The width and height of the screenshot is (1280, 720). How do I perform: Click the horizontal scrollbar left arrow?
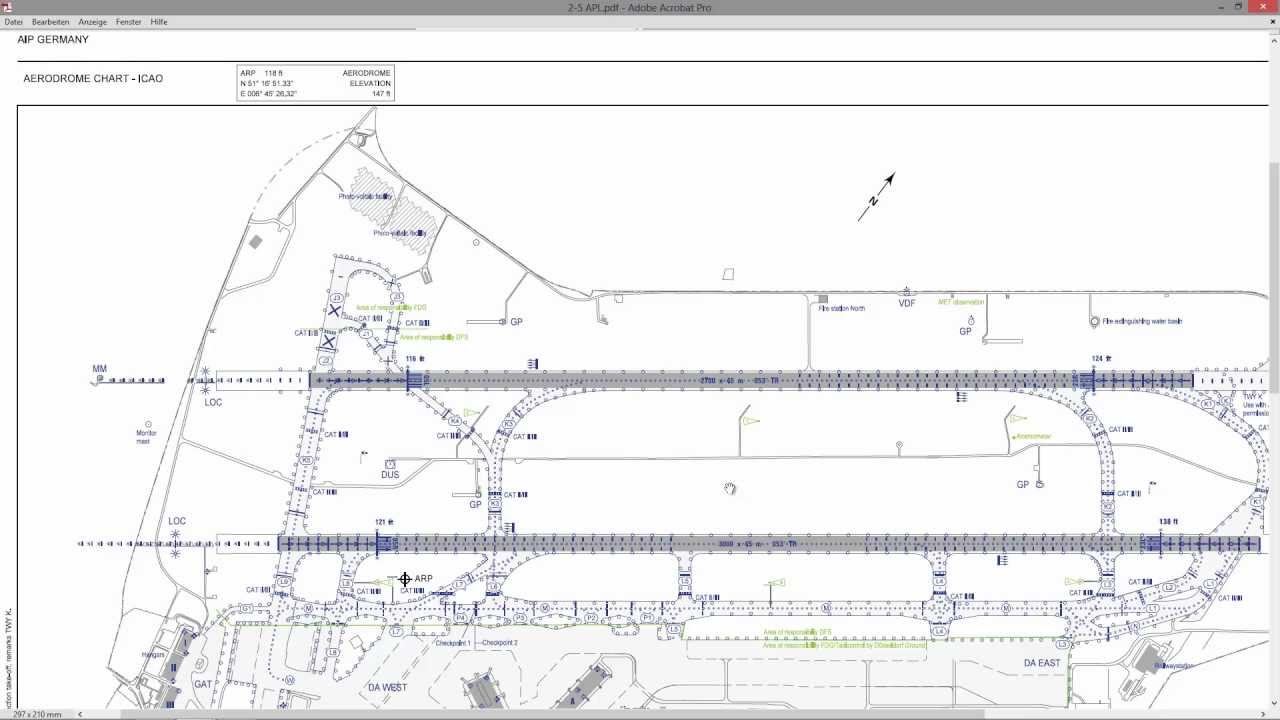point(80,714)
